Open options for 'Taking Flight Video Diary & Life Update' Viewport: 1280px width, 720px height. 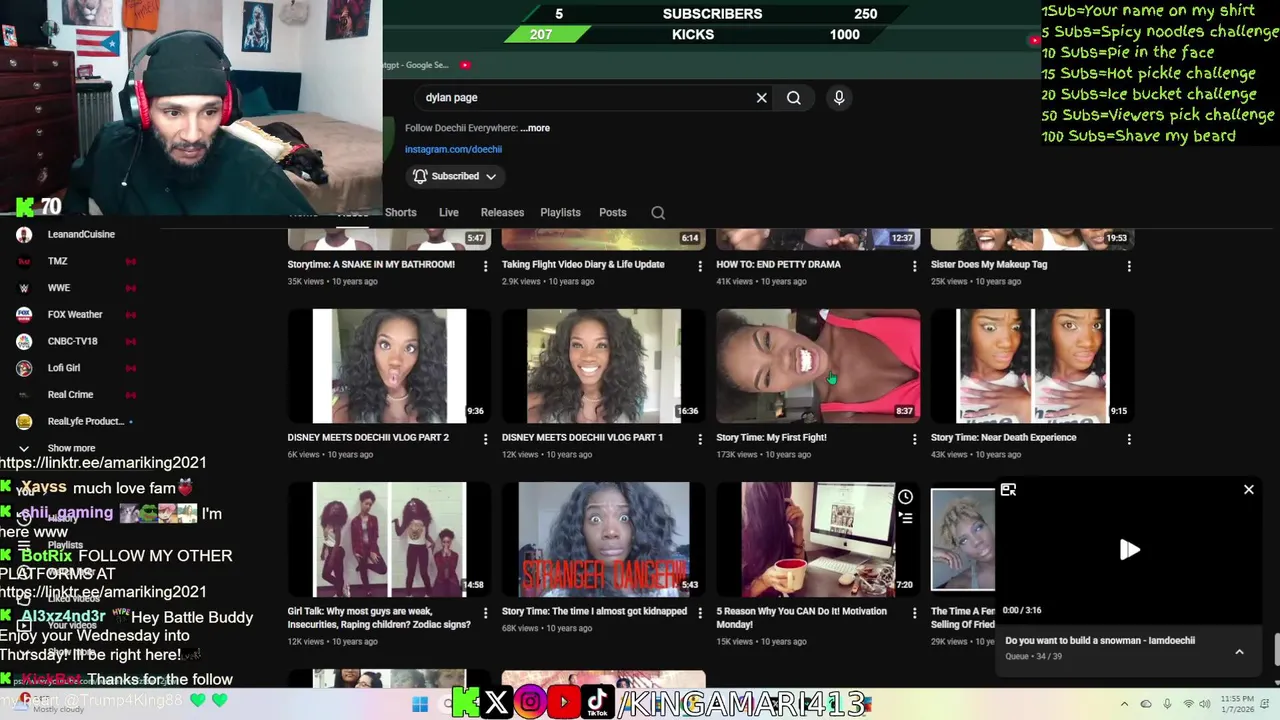(x=700, y=266)
